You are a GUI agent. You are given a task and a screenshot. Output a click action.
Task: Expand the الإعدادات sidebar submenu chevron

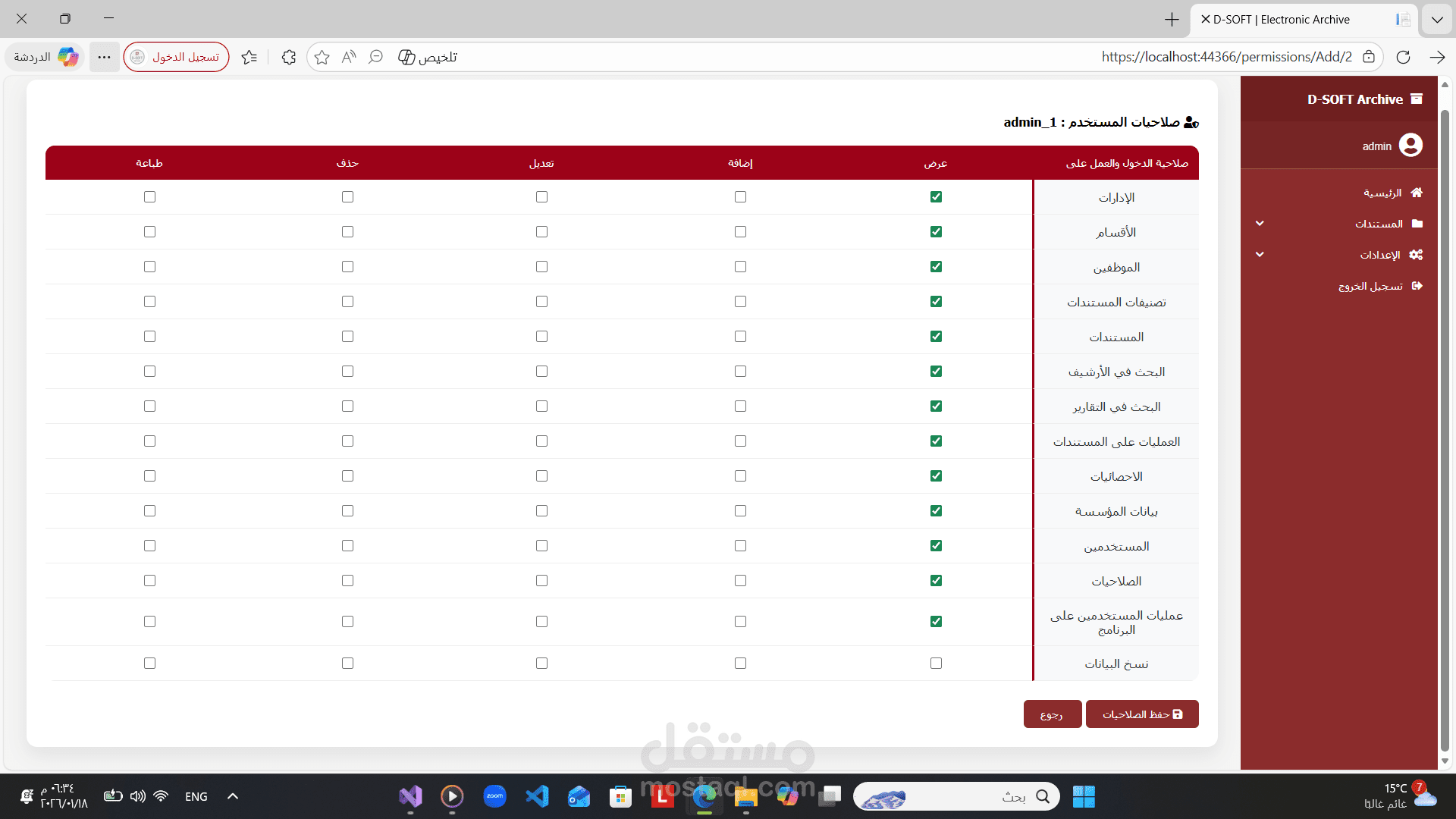click(x=1260, y=255)
